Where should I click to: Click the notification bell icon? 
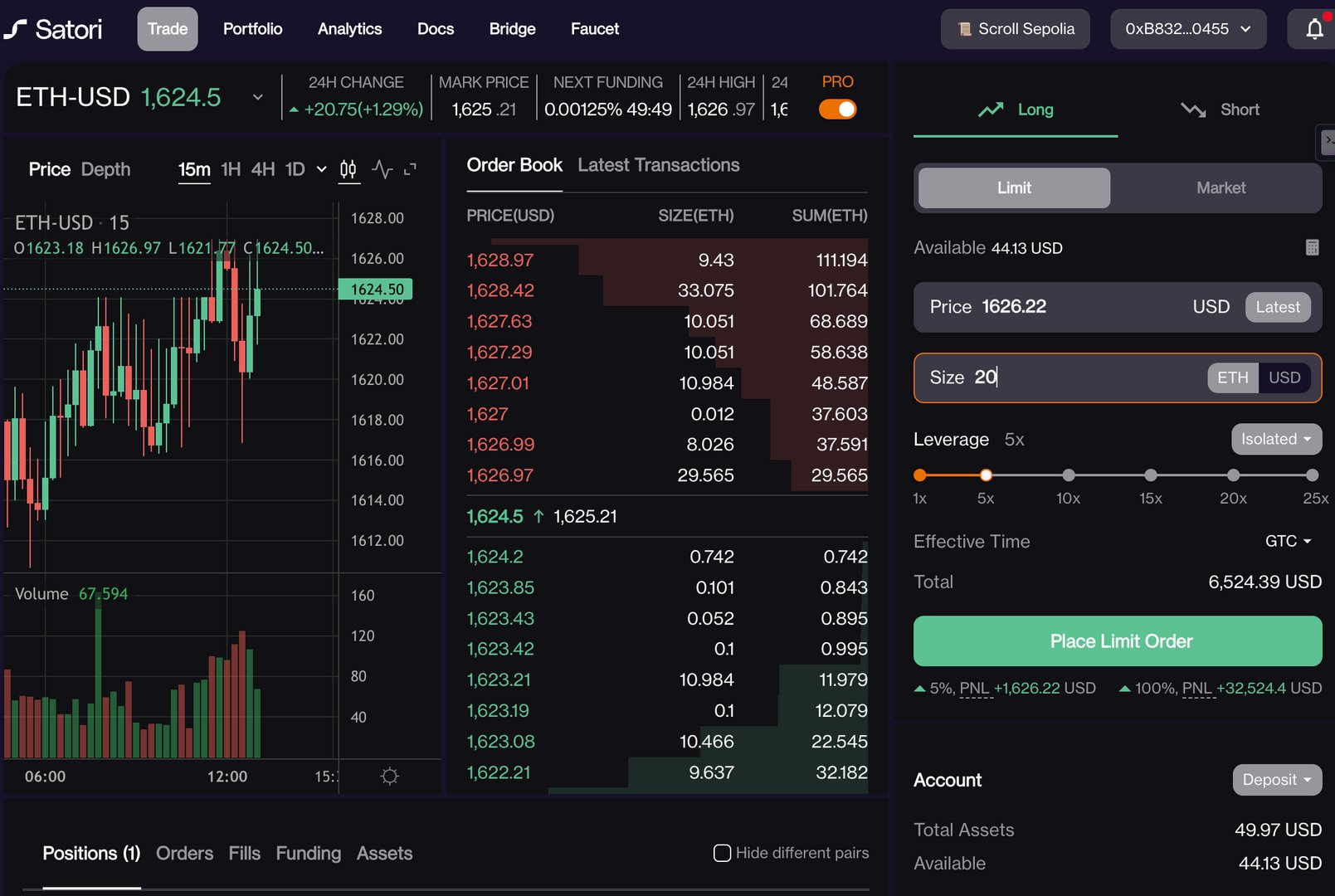pos(1314,30)
